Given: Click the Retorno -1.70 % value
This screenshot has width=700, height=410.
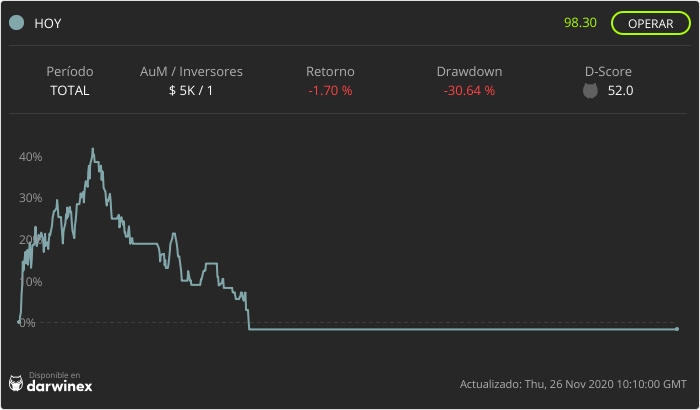Looking at the screenshot, I should coord(330,91).
